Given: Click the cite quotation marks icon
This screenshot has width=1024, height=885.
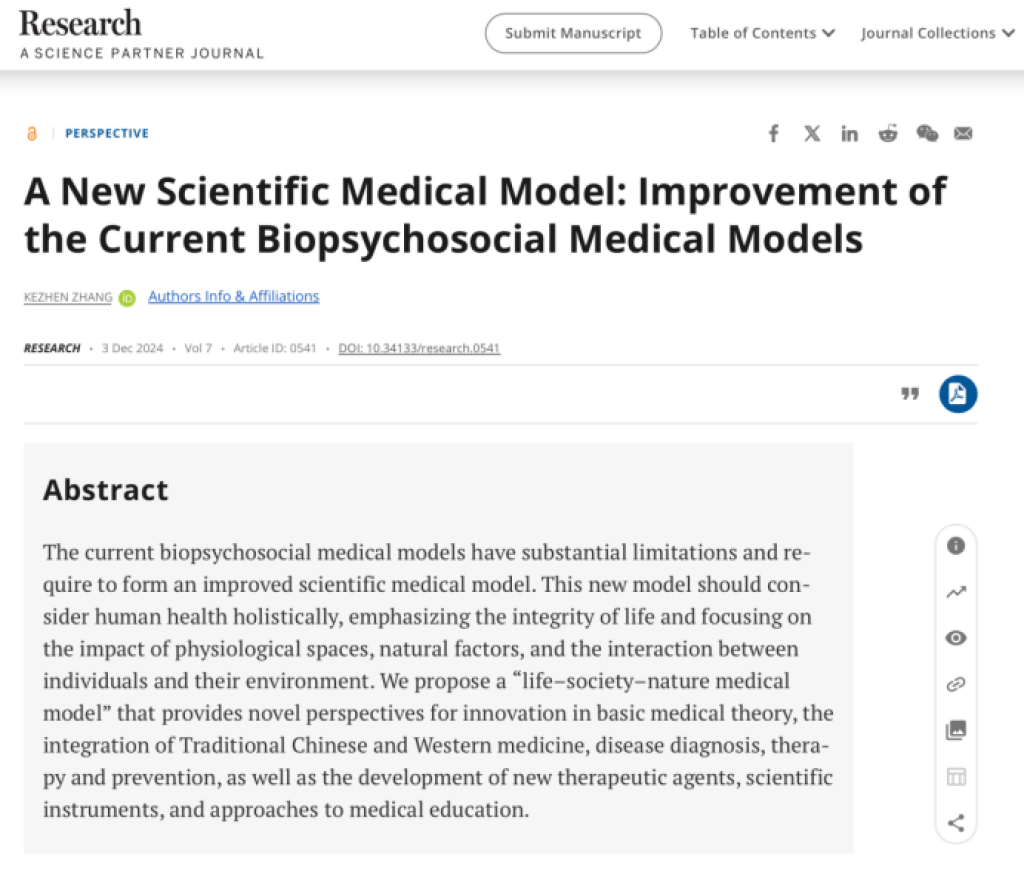Looking at the screenshot, I should coord(909,394).
